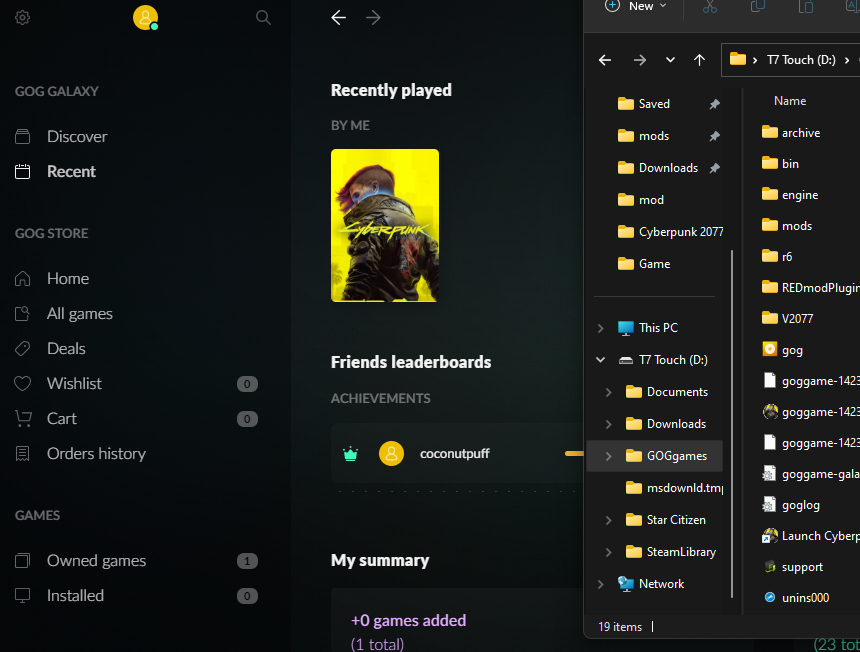Open Orders history
Image resolution: width=860 pixels, height=652 pixels.
click(96, 454)
